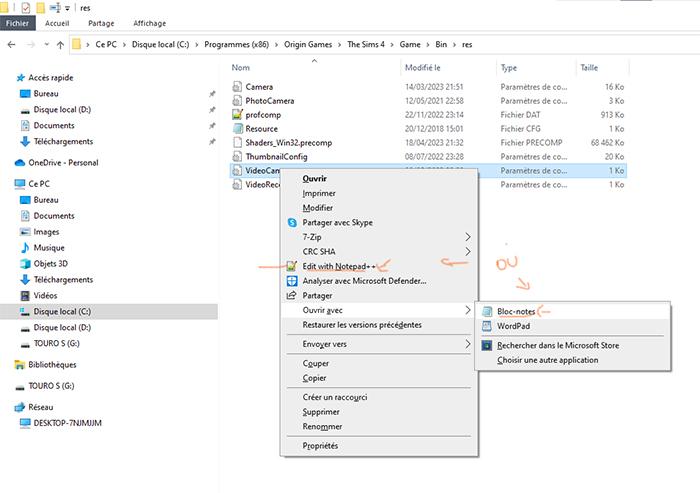The height and width of the screenshot is (493, 700).
Task: Expand the Ouvrir avec submenu arrow
Action: pyautogui.click(x=467, y=310)
